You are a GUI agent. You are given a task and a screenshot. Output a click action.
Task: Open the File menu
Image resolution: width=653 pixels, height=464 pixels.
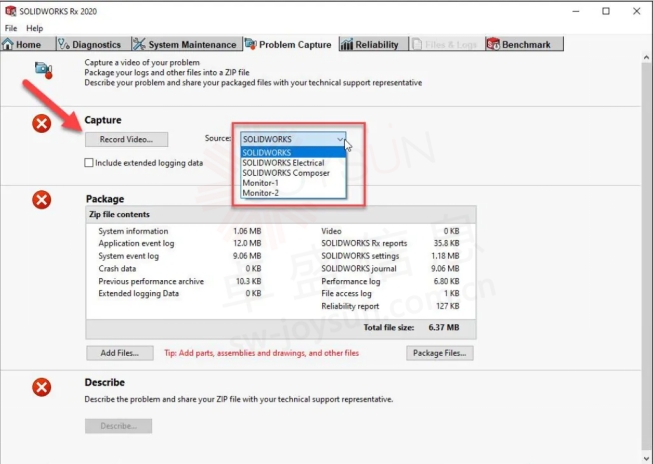pyautogui.click(x=11, y=28)
